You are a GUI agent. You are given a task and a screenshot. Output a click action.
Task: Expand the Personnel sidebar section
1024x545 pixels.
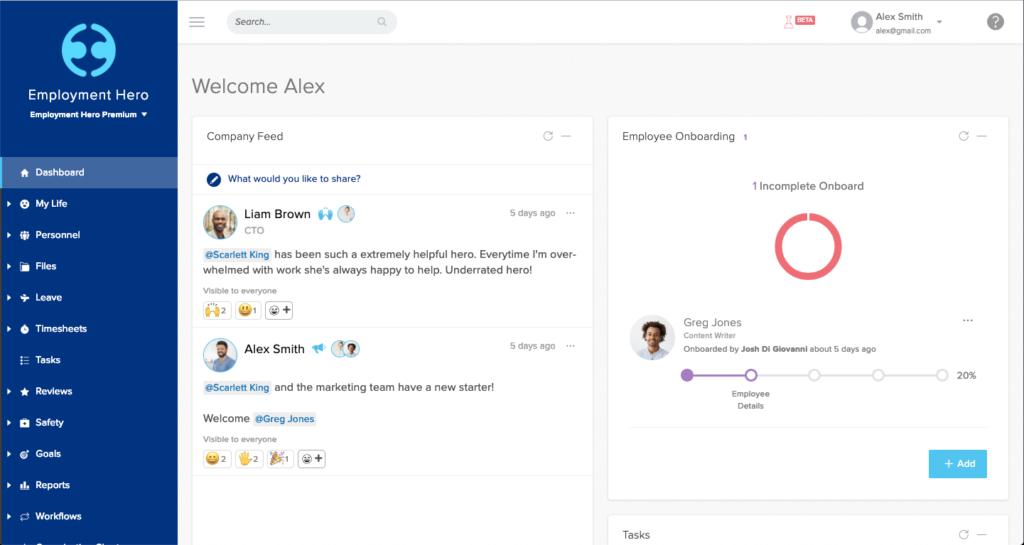coord(57,235)
